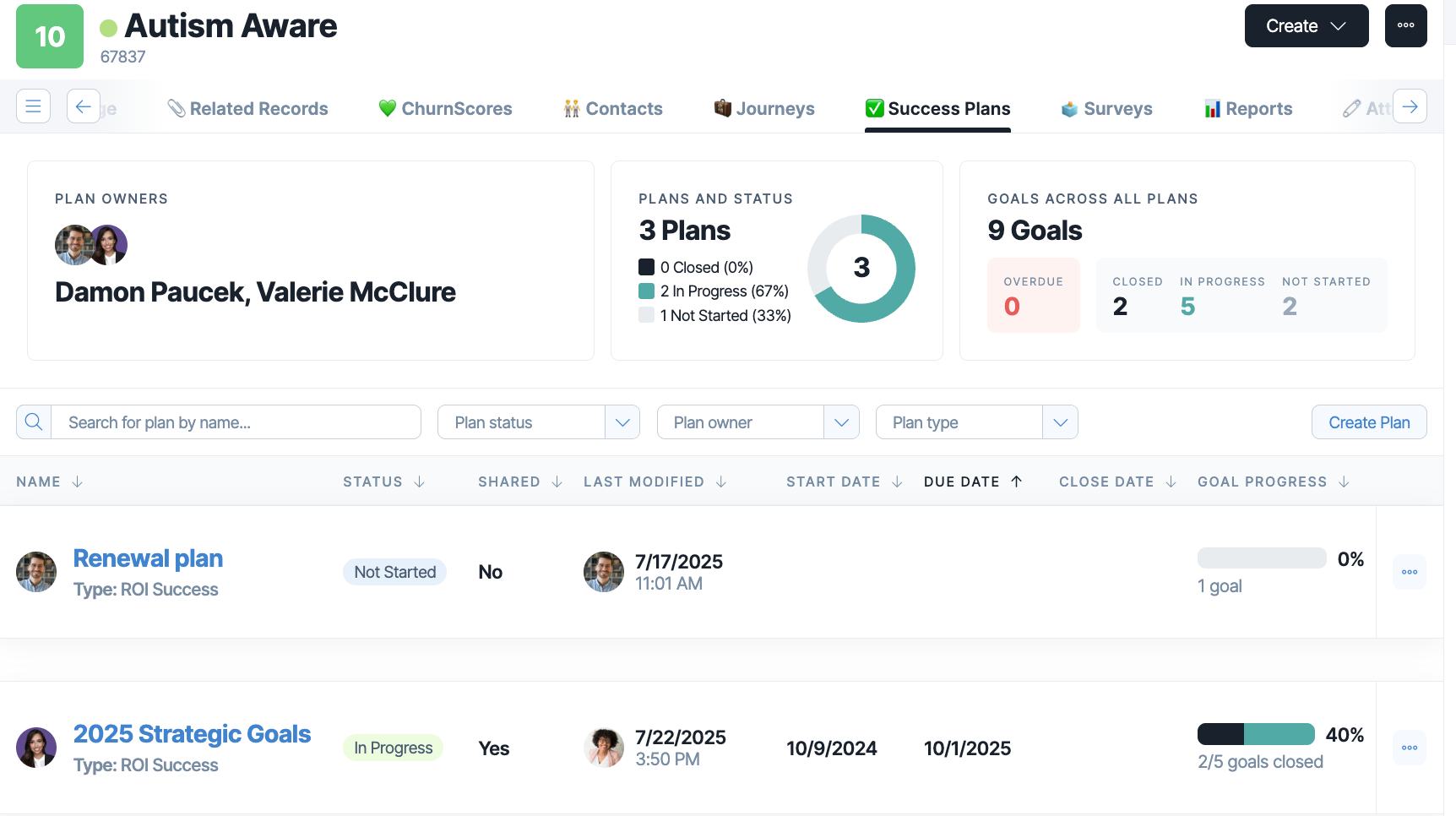Click the Not Started goals count
1456x816 pixels.
[1290, 306]
